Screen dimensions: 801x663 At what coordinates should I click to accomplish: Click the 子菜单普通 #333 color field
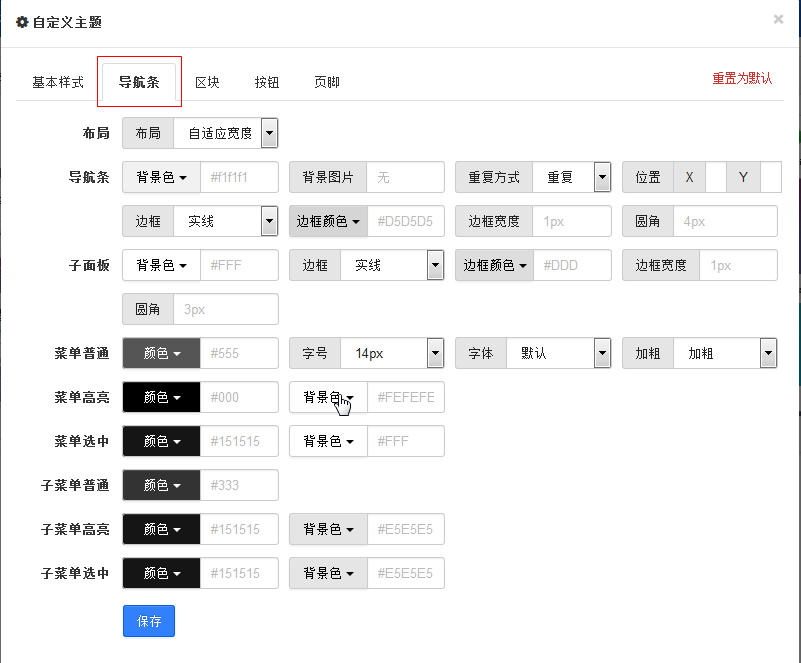point(240,485)
